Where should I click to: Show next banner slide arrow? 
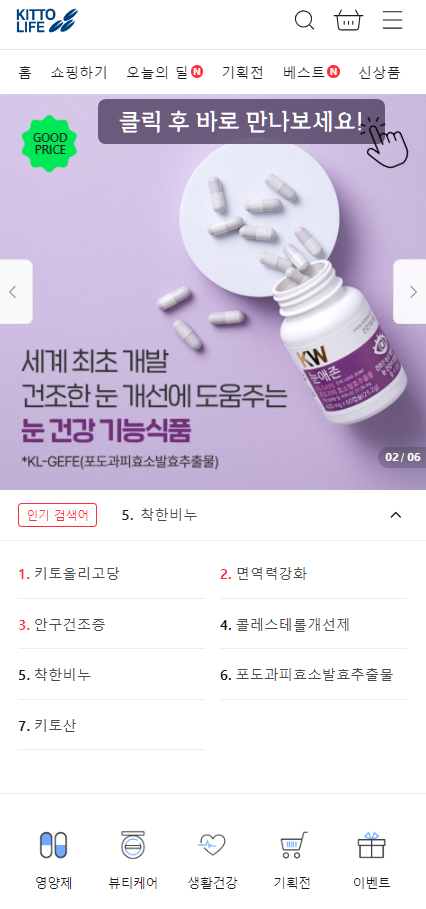pos(410,292)
